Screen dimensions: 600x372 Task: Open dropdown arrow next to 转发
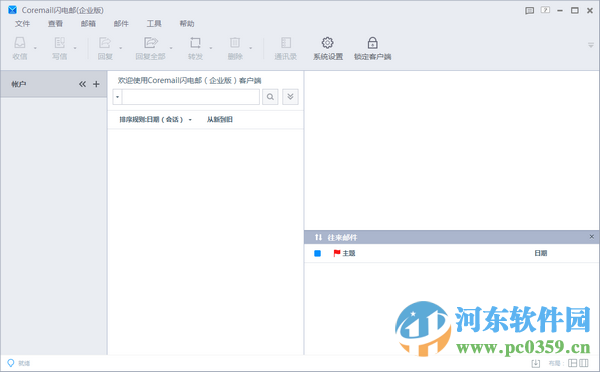click(x=211, y=48)
